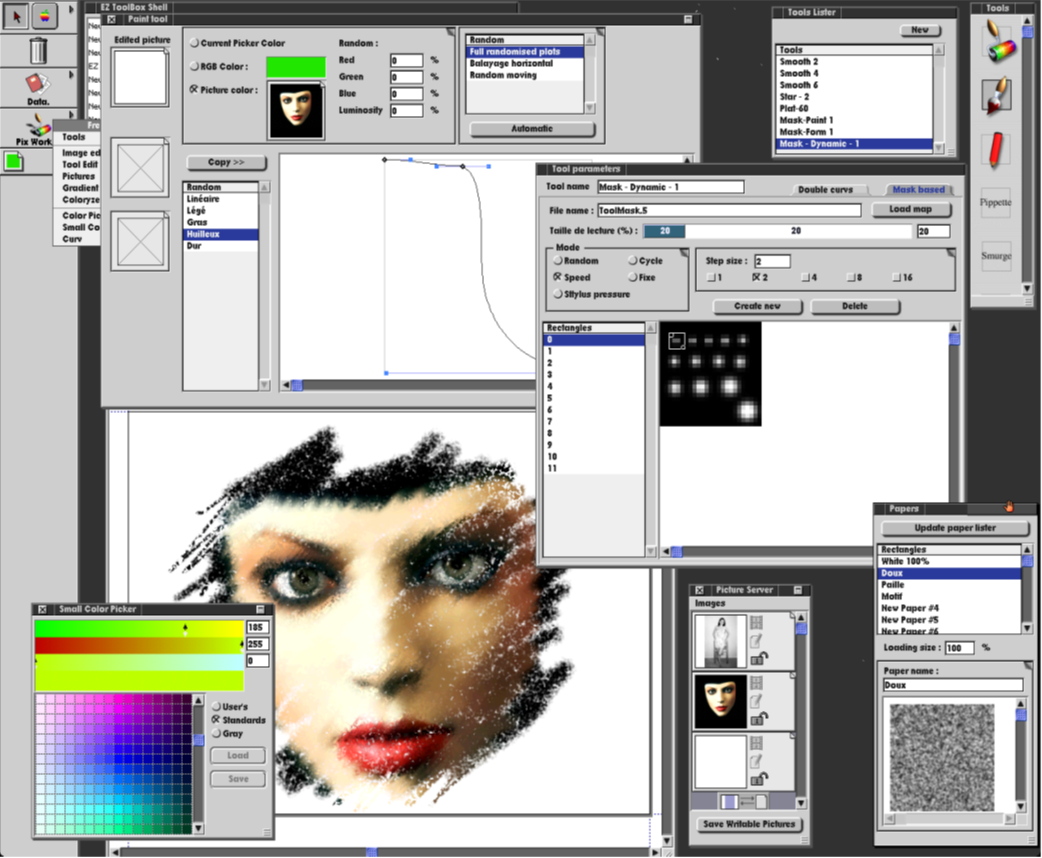Choose the Smurge tool
The image size is (1042, 858).
pos(995,256)
